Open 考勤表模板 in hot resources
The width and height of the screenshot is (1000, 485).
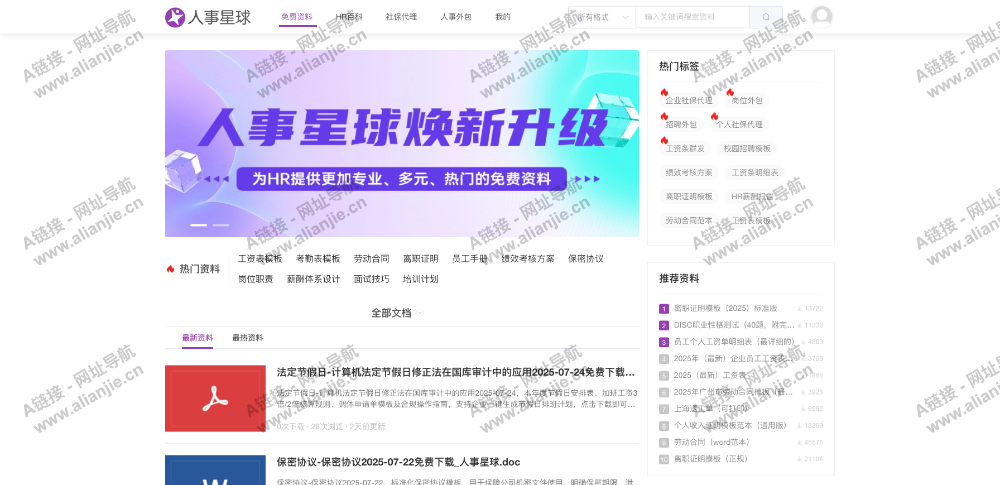tap(318, 258)
